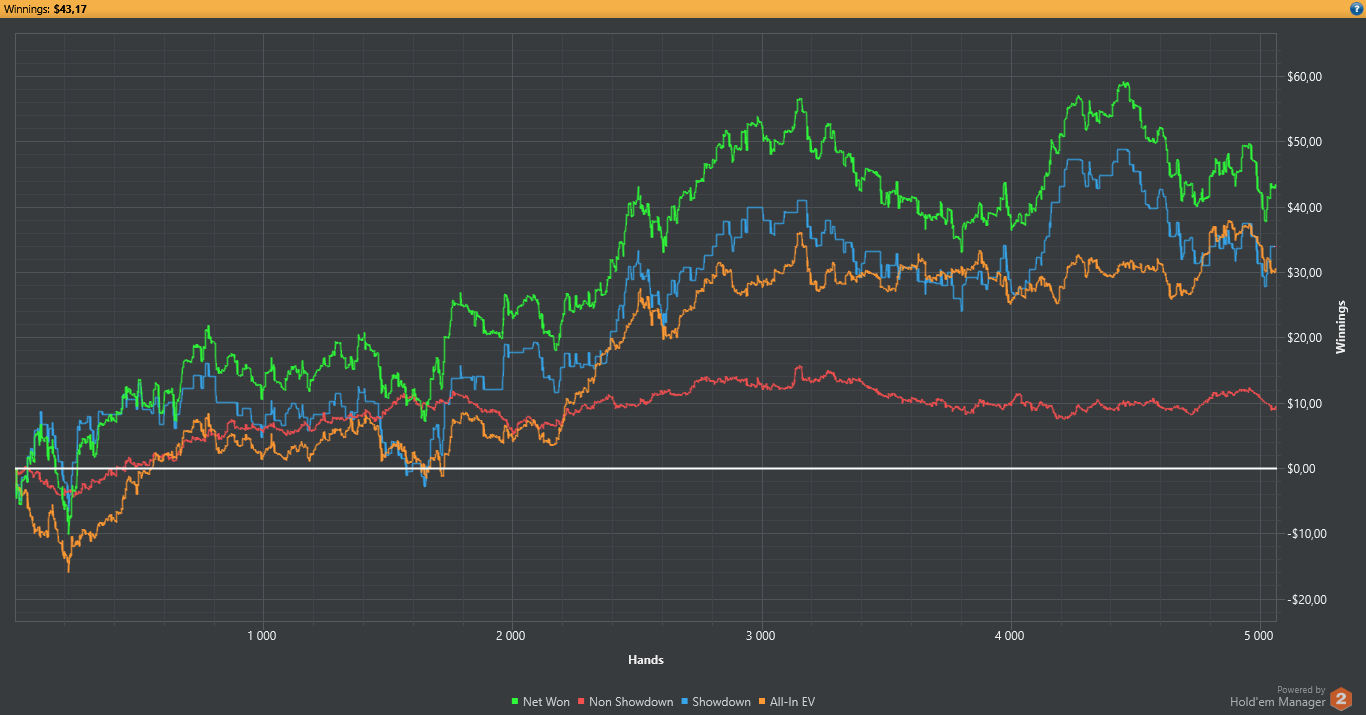Click the red Non Showdown color swatch
This screenshot has height=715, width=1366.
[583, 702]
